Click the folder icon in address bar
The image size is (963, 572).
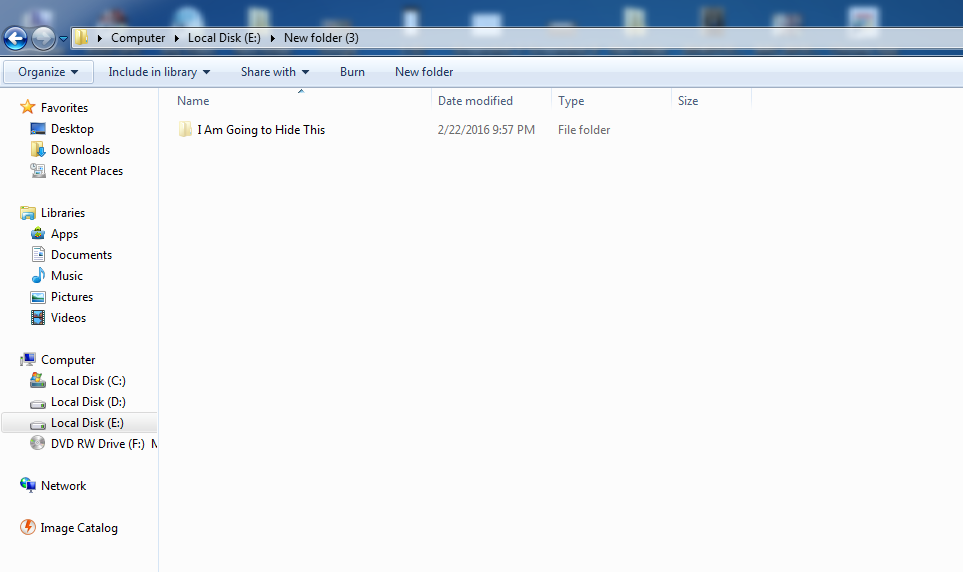click(x=81, y=38)
